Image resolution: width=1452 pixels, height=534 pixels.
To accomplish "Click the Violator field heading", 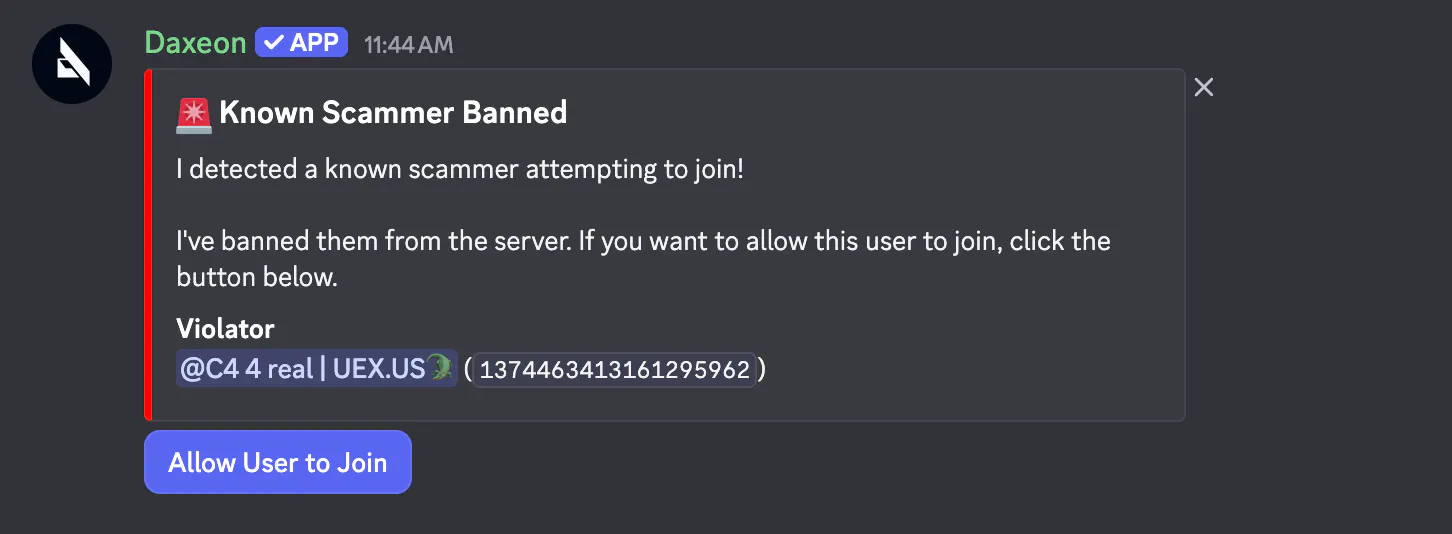I will pos(225,328).
